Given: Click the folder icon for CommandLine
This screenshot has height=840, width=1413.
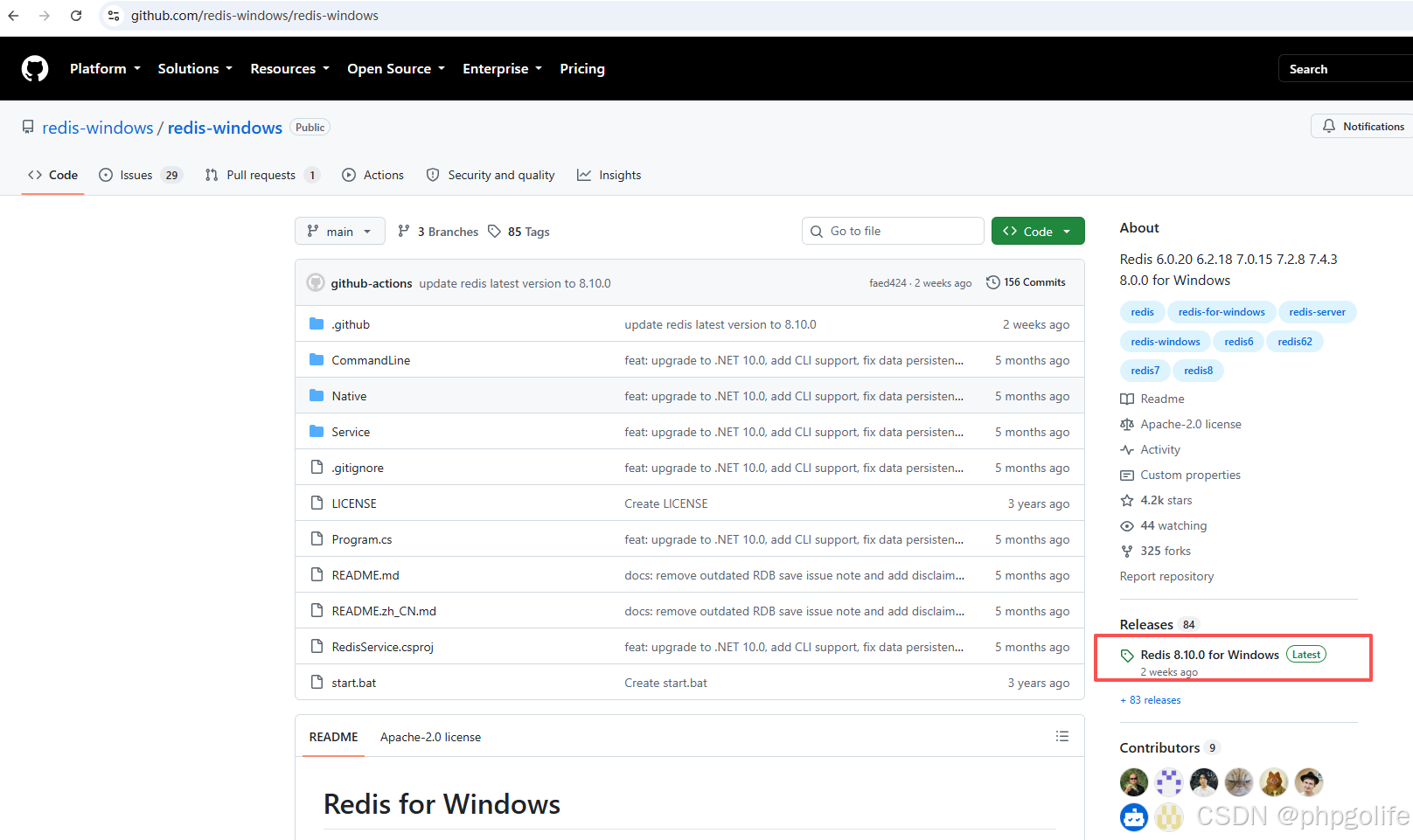Looking at the screenshot, I should tap(317, 360).
